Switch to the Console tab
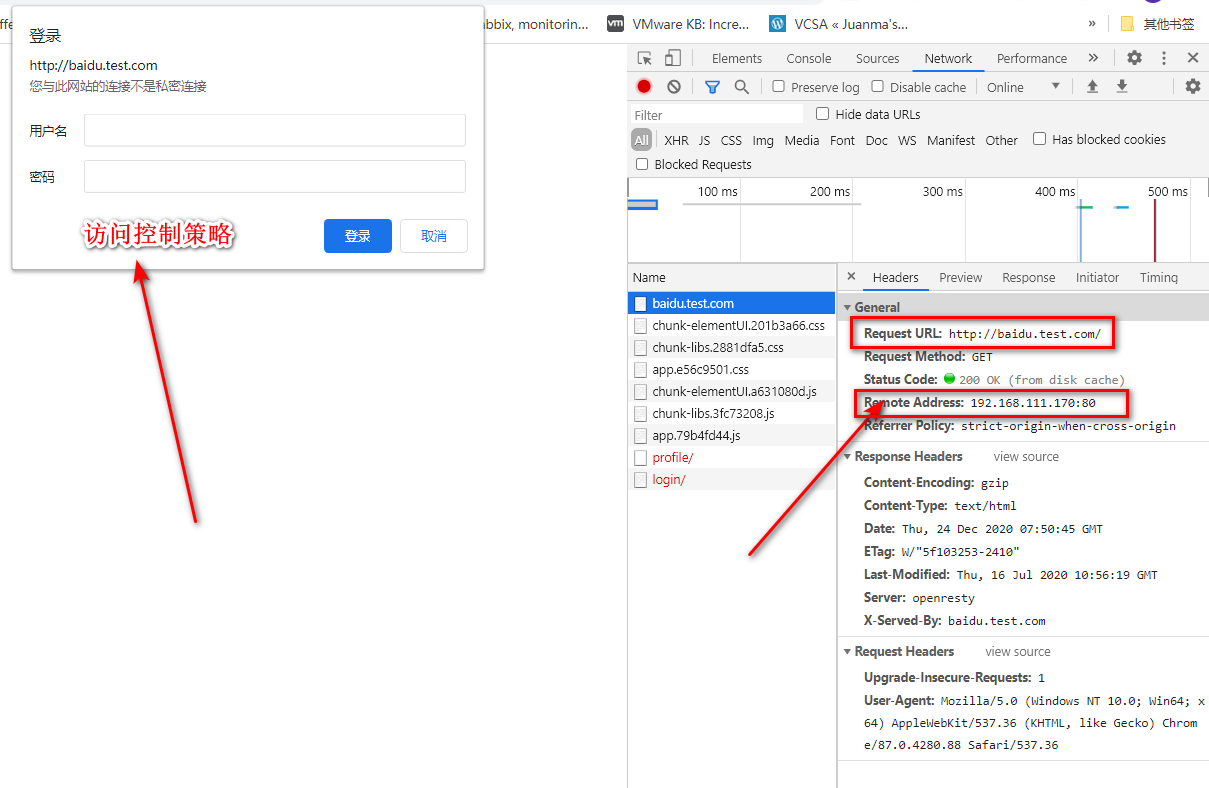This screenshot has width=1209, height=788. tap(808, 58)
